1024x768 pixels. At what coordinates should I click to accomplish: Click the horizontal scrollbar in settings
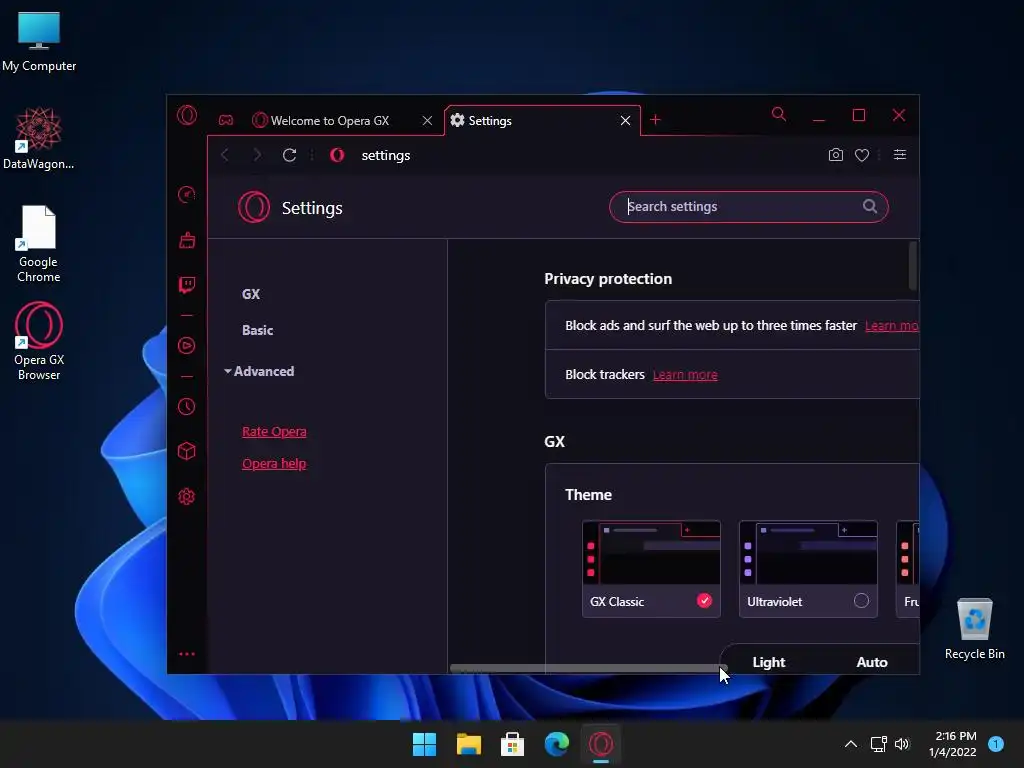coord(588,668)
